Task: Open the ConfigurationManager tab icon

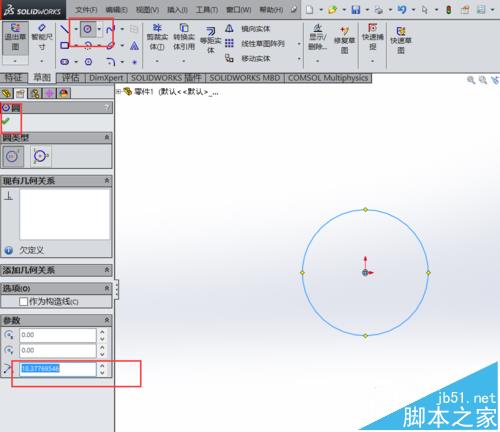Action: tap(35, 93)
